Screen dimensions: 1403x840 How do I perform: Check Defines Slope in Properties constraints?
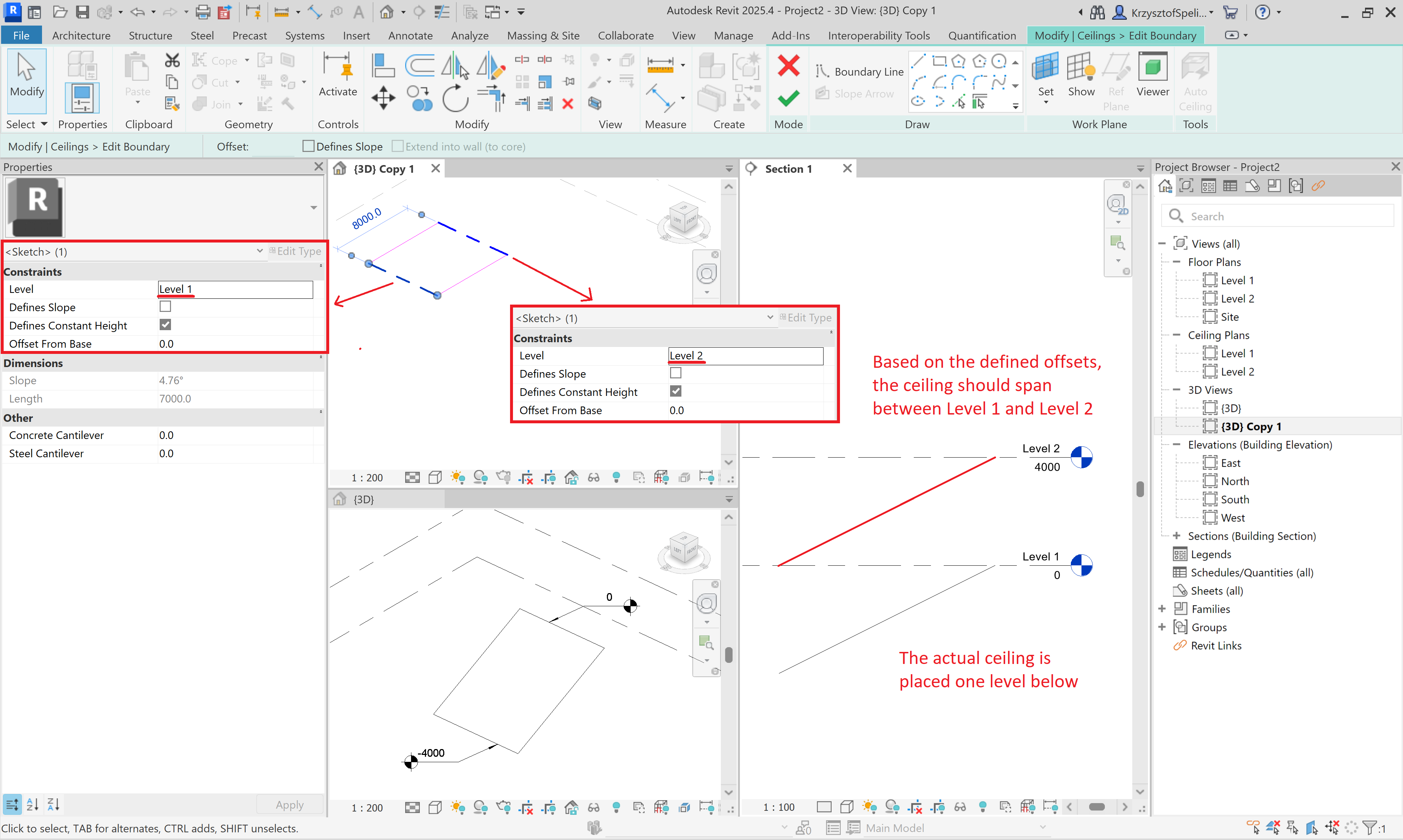pos(165,307)
